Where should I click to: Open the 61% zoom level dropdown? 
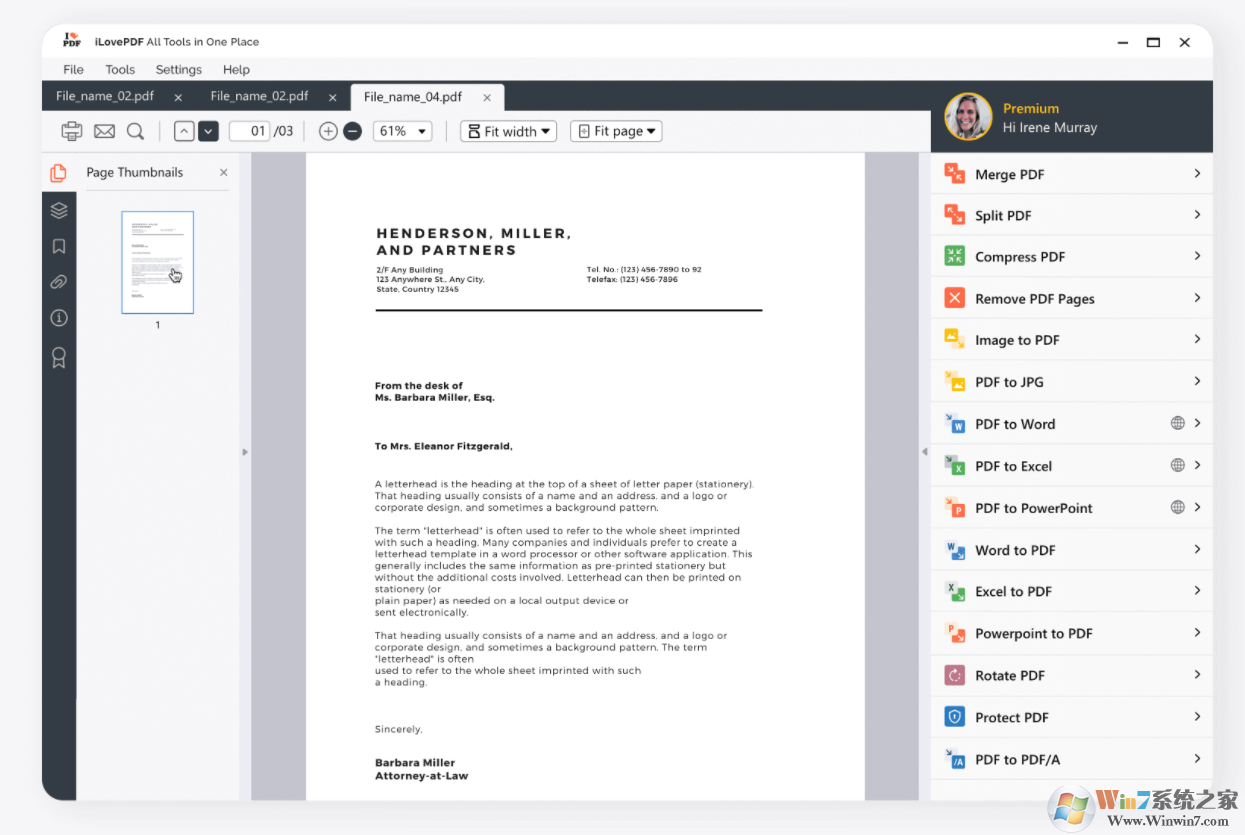pos(402,131)
